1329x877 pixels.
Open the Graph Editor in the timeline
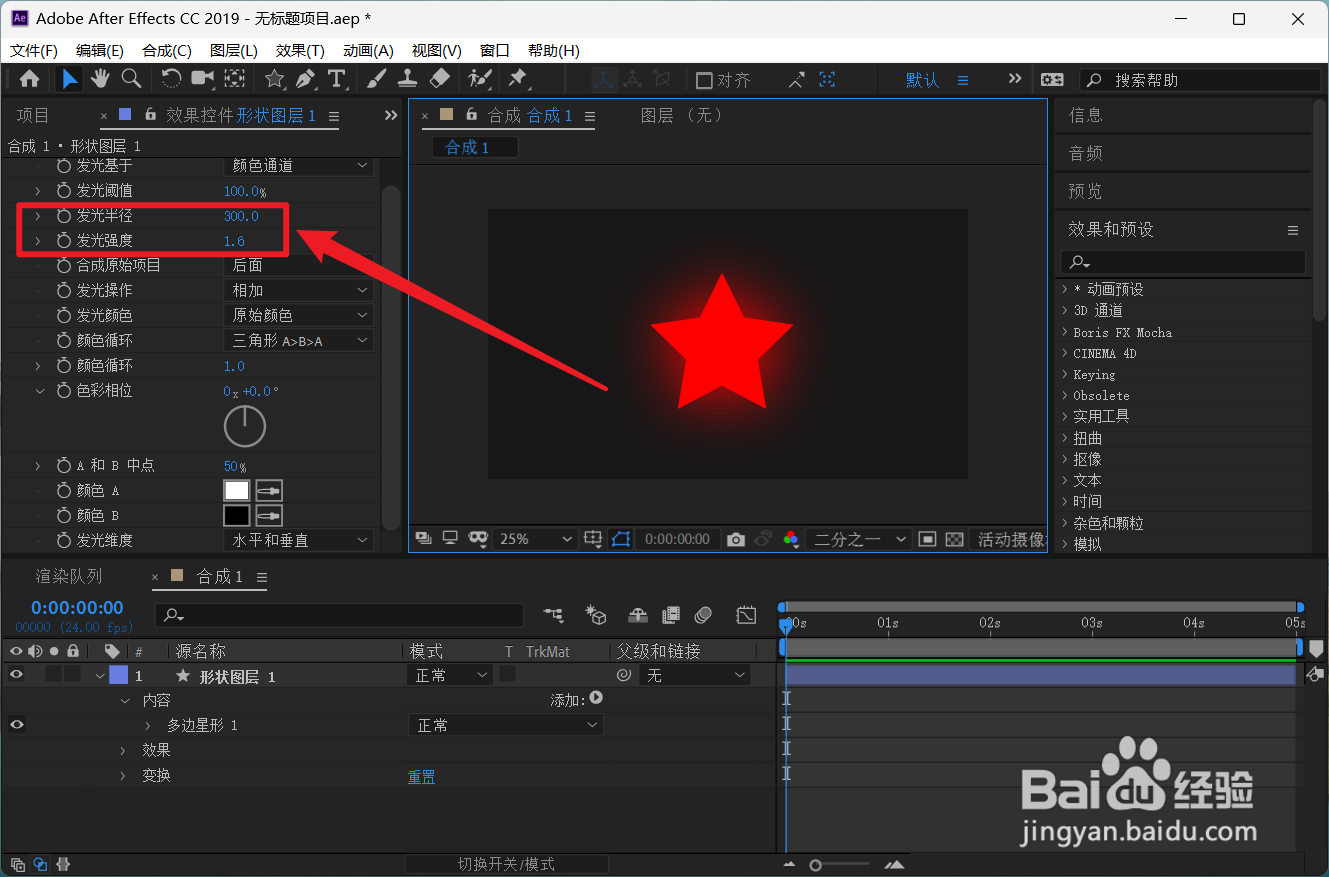point(745,615)
